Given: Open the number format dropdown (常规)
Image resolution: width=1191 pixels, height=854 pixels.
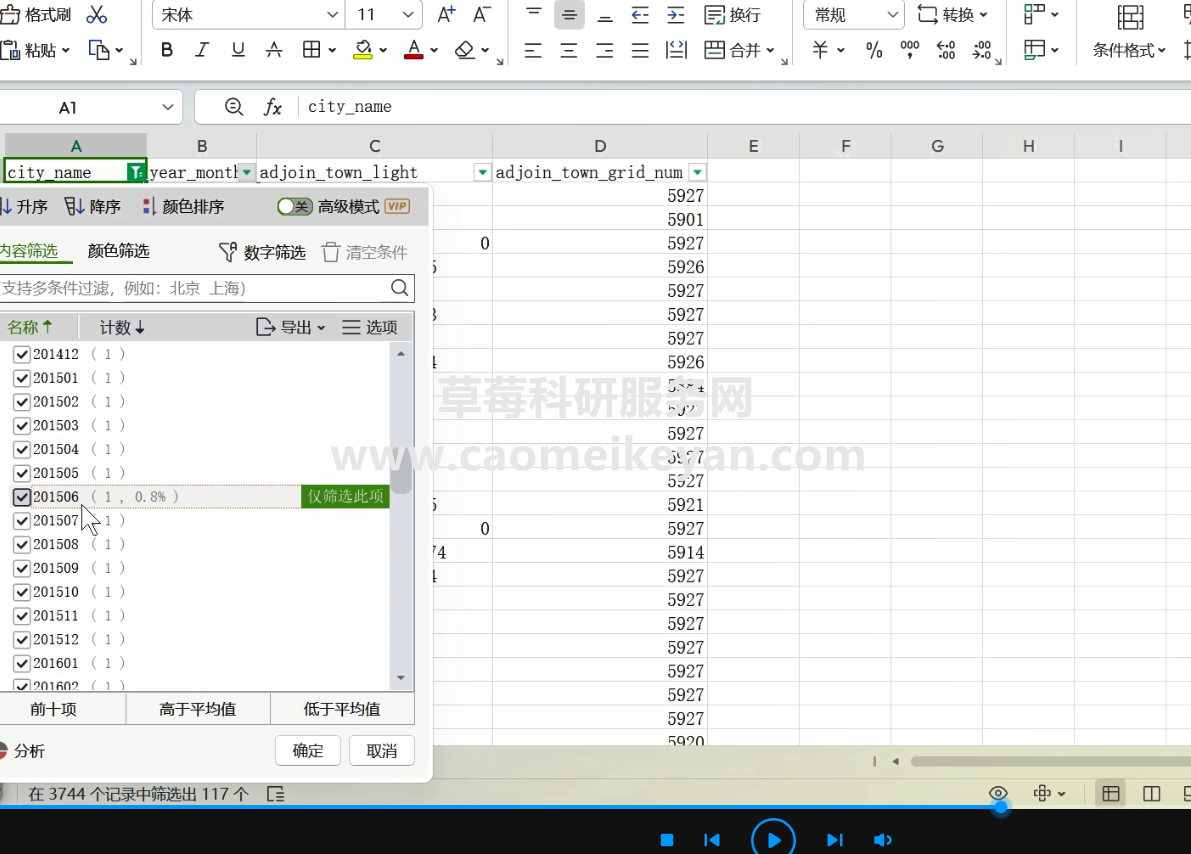Looking at the screenshot, I should [x=892, y=14].
